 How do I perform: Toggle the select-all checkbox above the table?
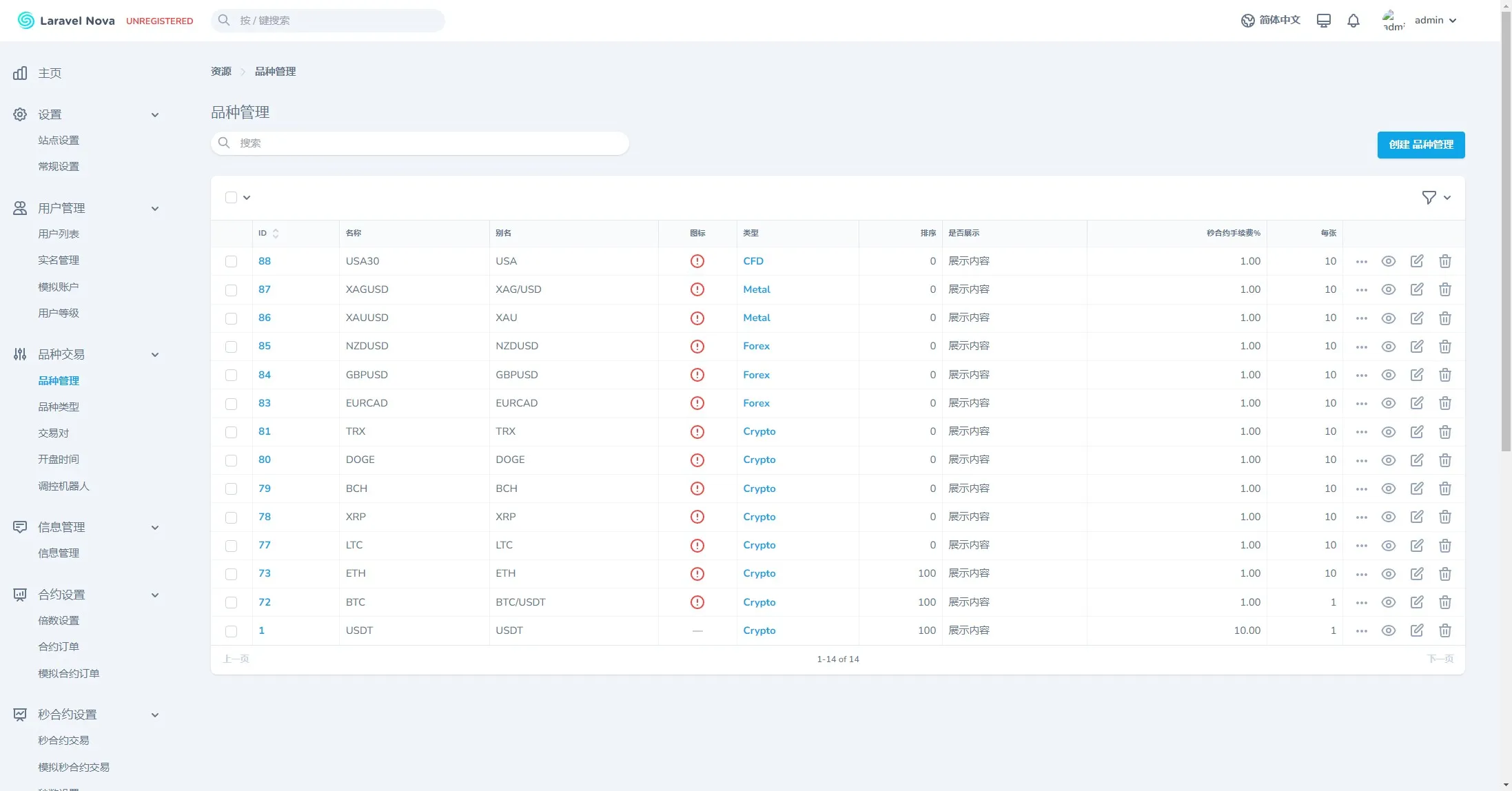(231, 198)
